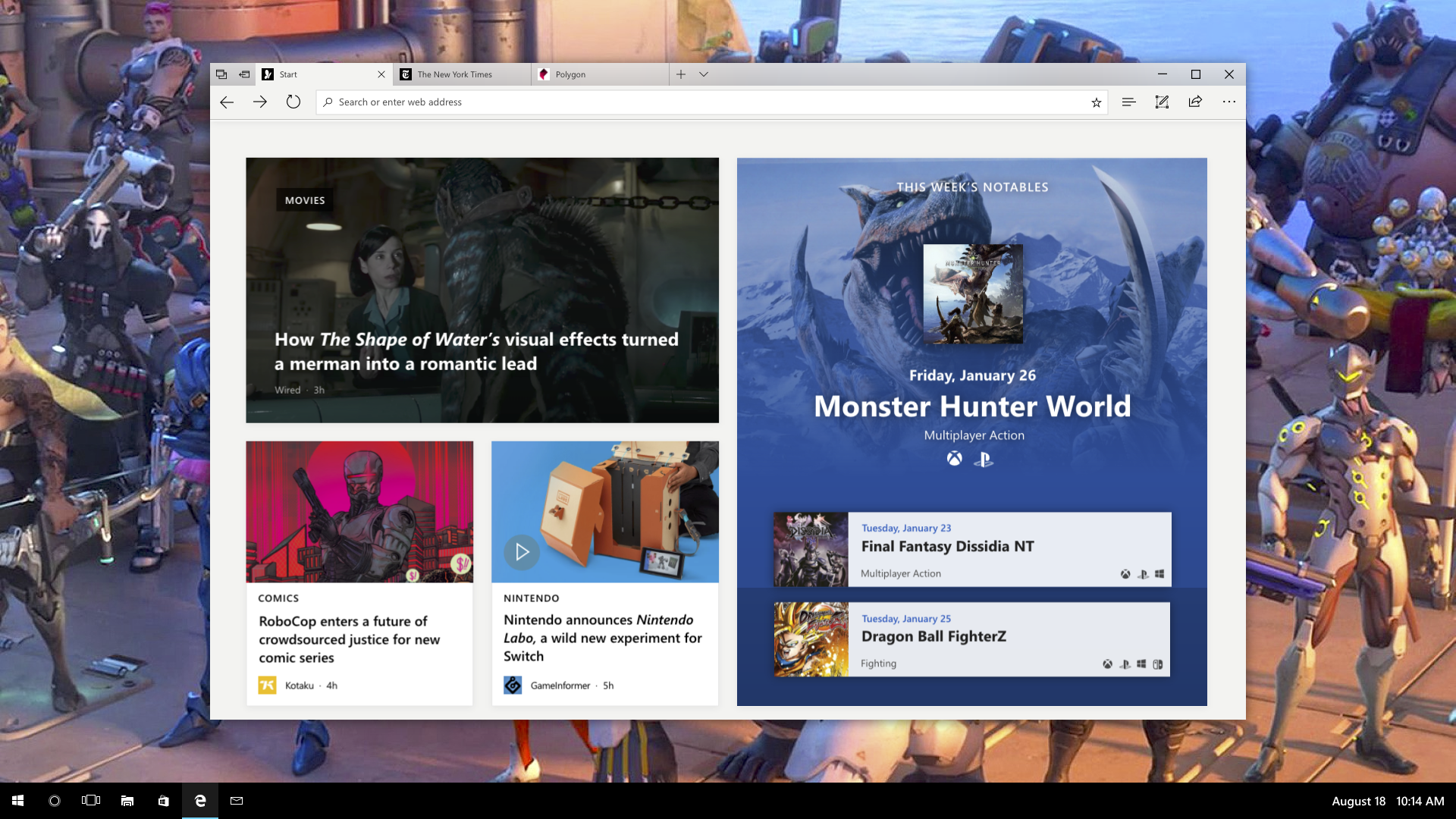Open the RoboCop comic article thumbnail
The image size is (1456, 819).
(359, 512)
